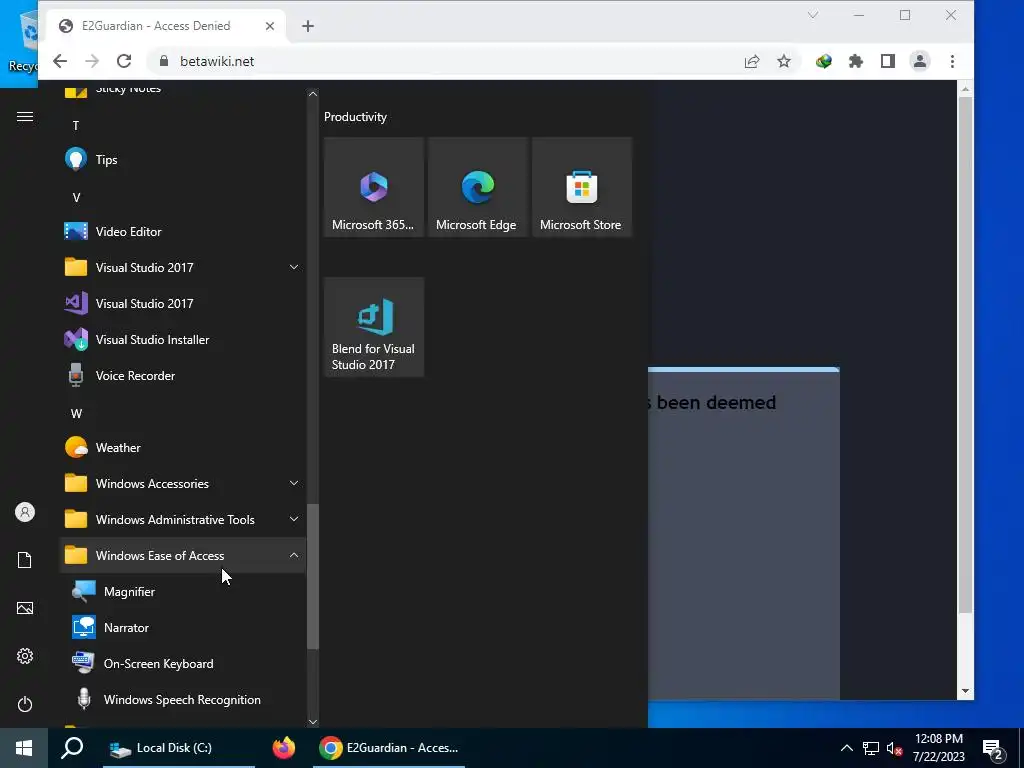1024x768 pixels.
Task: Open Microsoft Store tile
Action: point(581,187)
